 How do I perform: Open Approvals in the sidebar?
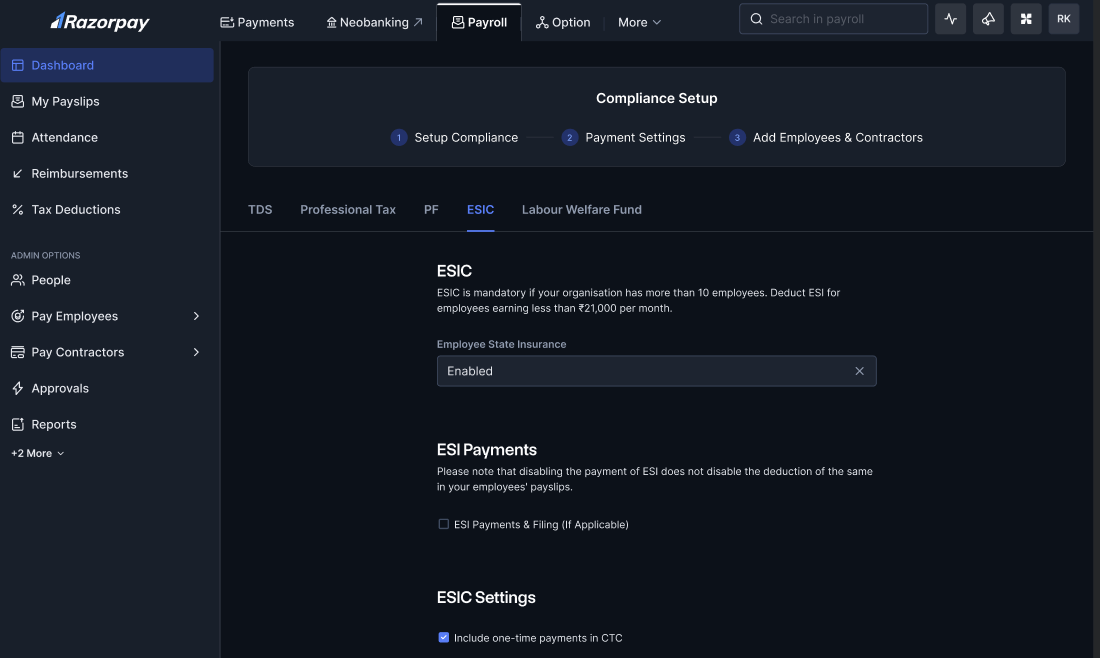click(x=60, y=388)
